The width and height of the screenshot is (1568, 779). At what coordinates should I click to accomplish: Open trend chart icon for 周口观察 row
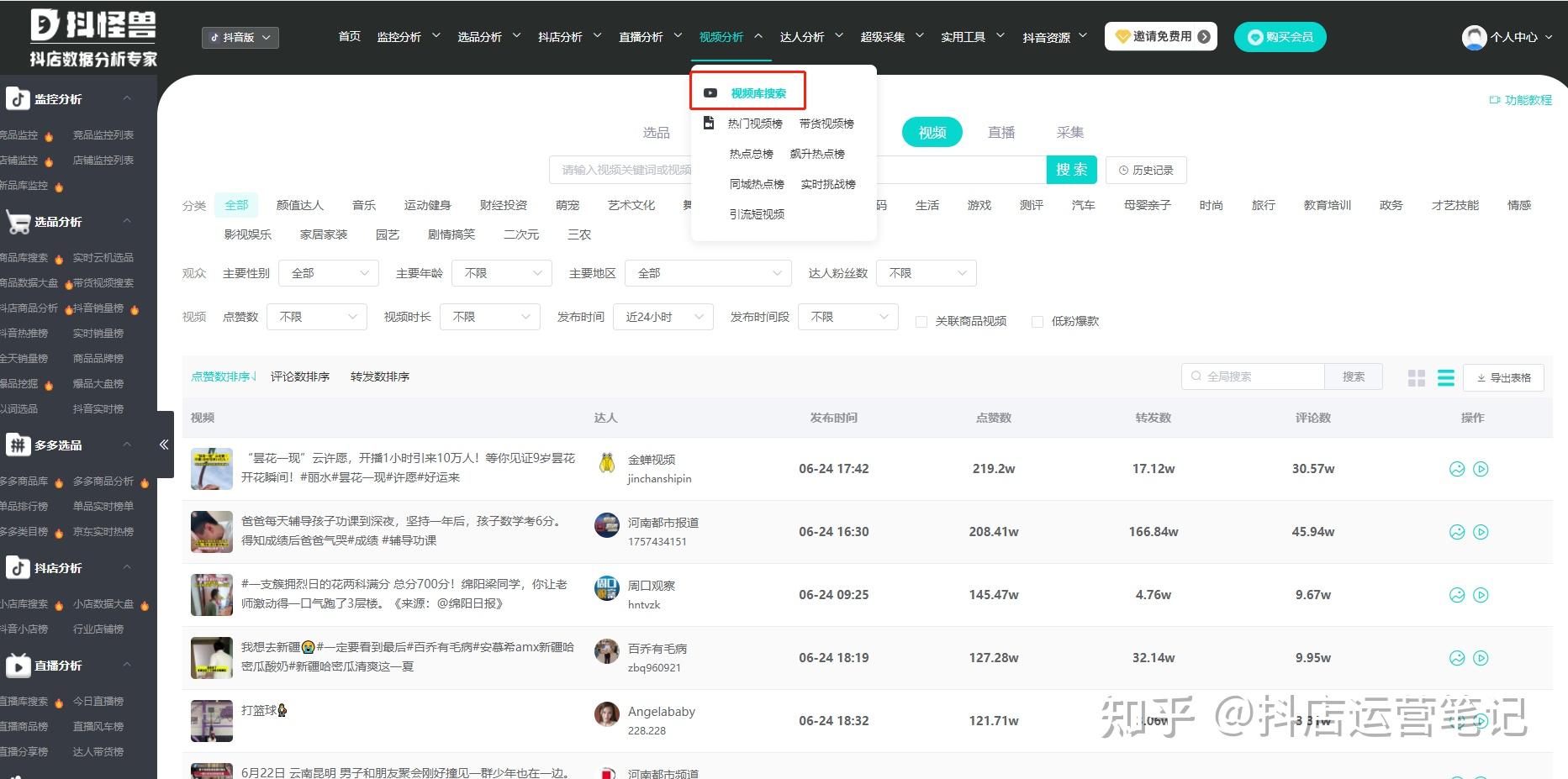[x=1457, y=595]
